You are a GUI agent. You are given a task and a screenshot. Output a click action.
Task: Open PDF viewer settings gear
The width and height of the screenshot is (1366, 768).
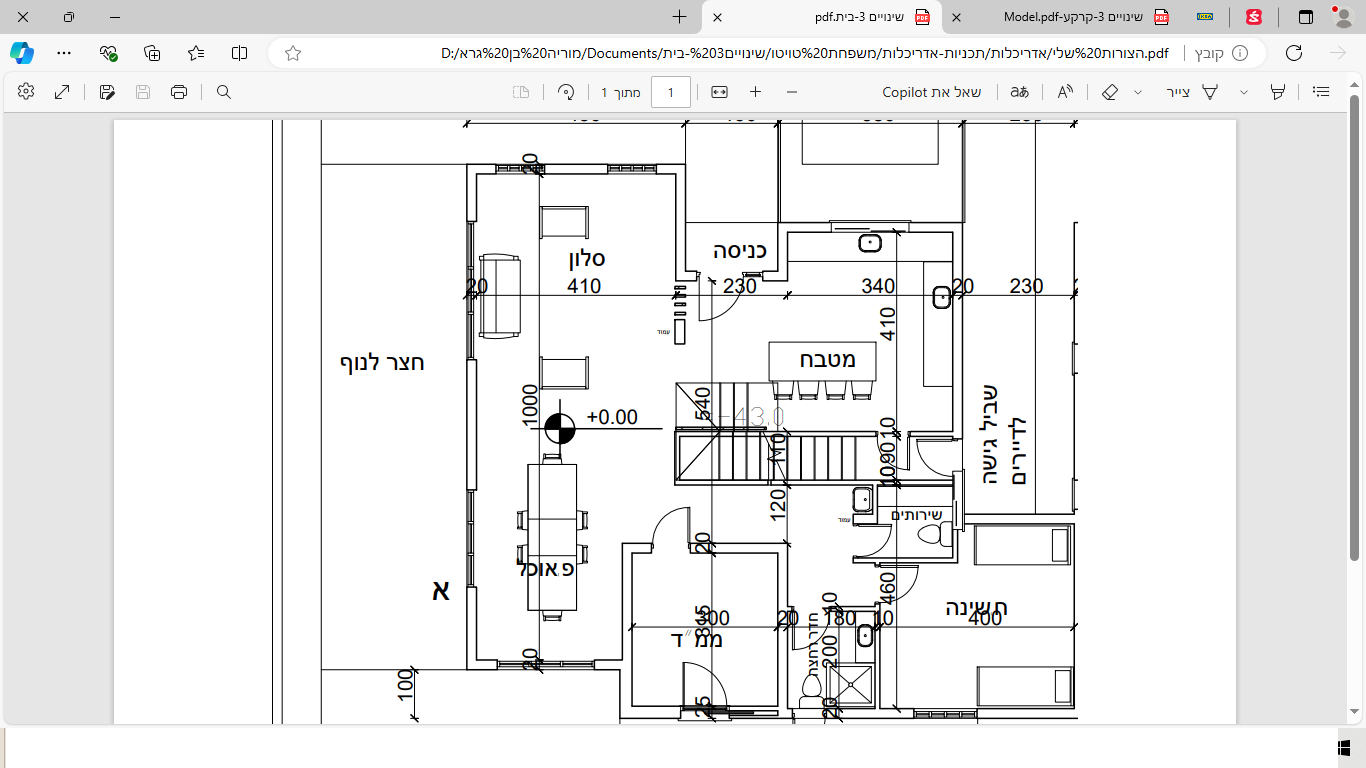pos(26,91)
